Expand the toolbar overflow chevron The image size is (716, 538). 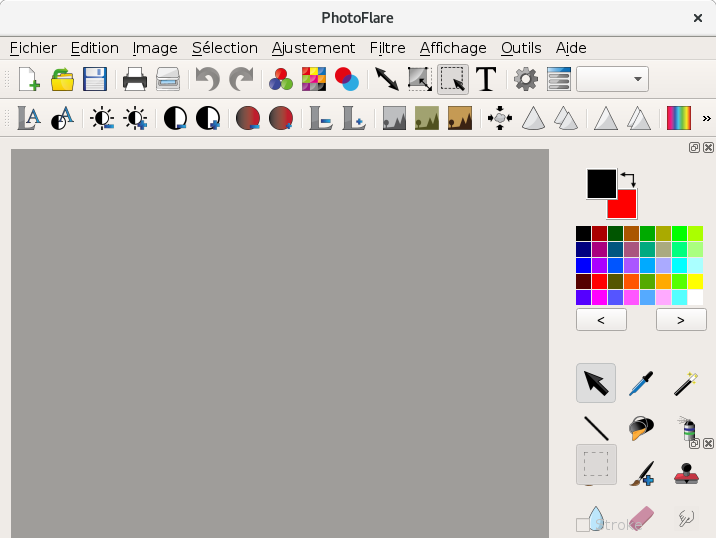(x=706, y=118)
